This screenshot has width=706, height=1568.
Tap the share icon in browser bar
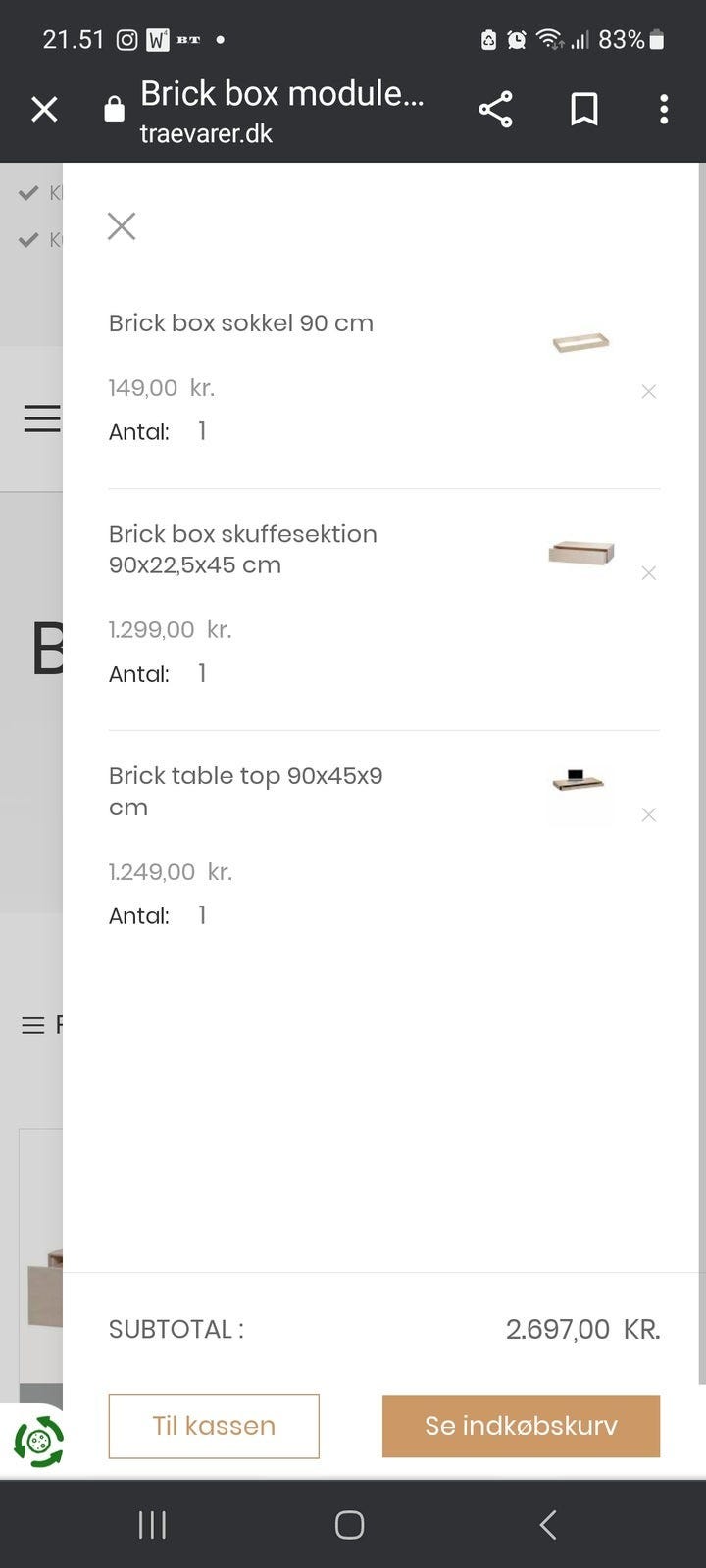coord(495,109)
